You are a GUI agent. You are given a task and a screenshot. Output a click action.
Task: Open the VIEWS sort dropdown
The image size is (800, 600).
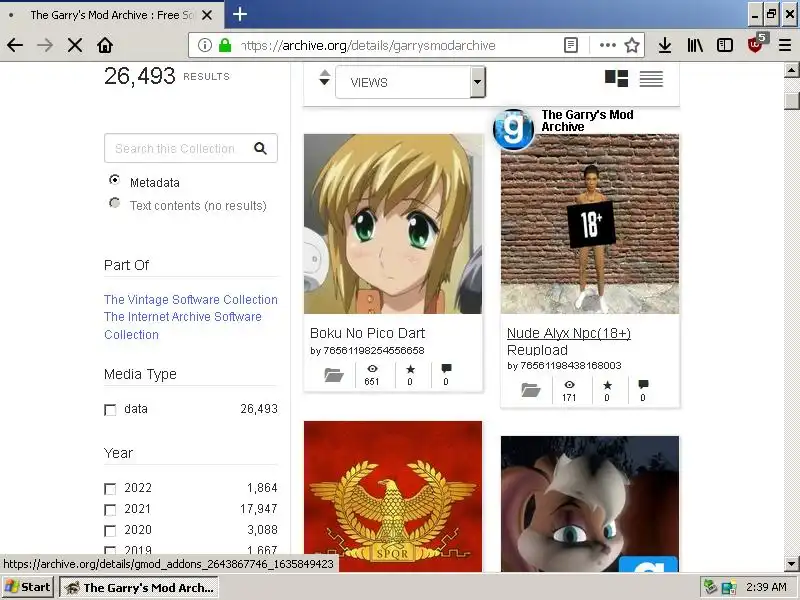[410, 82]
